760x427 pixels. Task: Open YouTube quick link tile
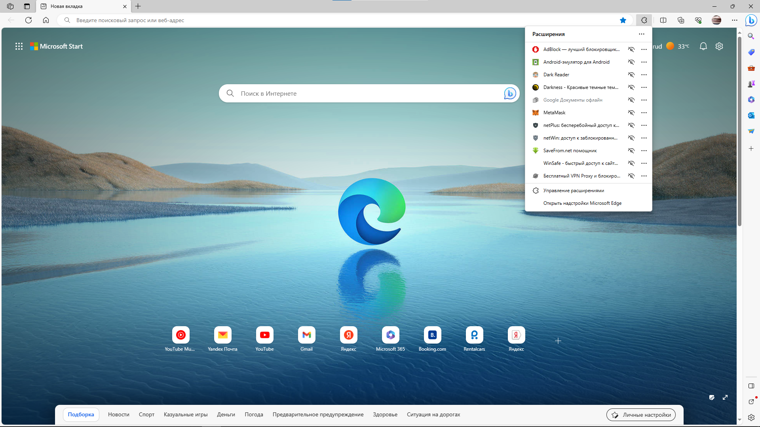point(264,338)
